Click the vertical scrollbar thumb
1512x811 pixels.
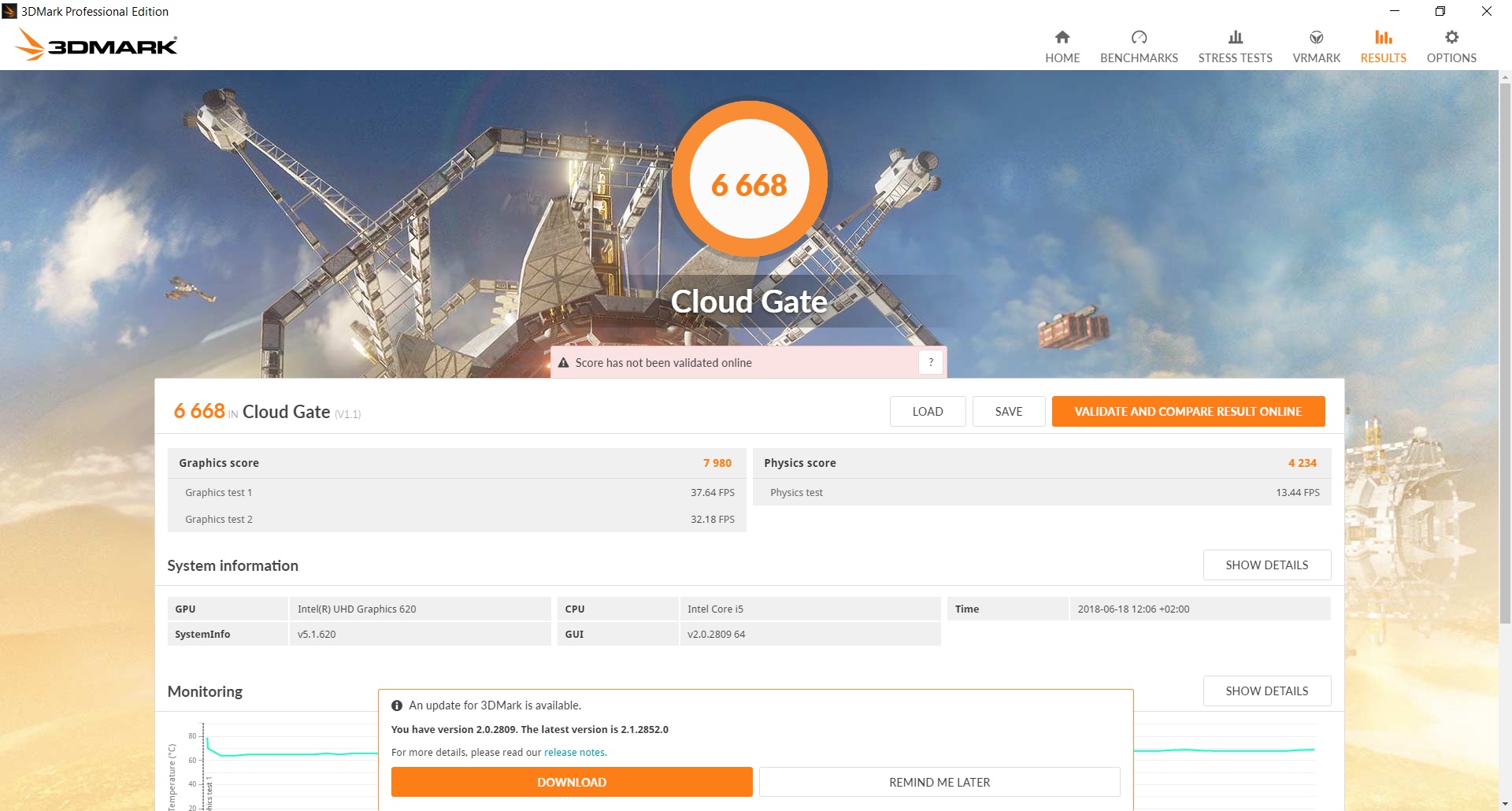click(1505, 354)
